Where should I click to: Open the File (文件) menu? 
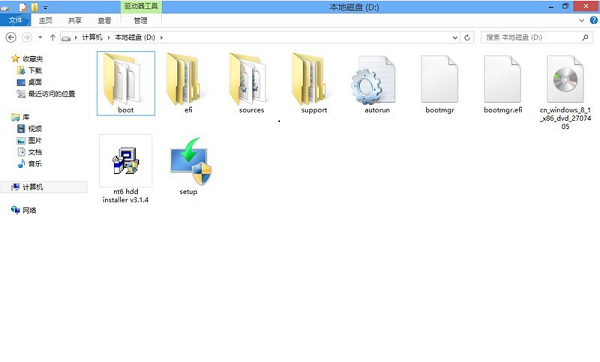point(15,20)
